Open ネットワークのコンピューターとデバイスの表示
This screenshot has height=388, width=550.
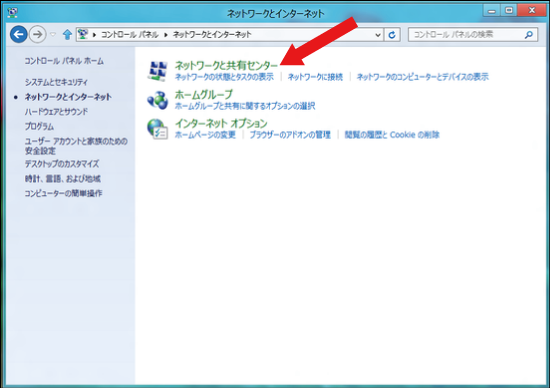[x=423, y=77]
